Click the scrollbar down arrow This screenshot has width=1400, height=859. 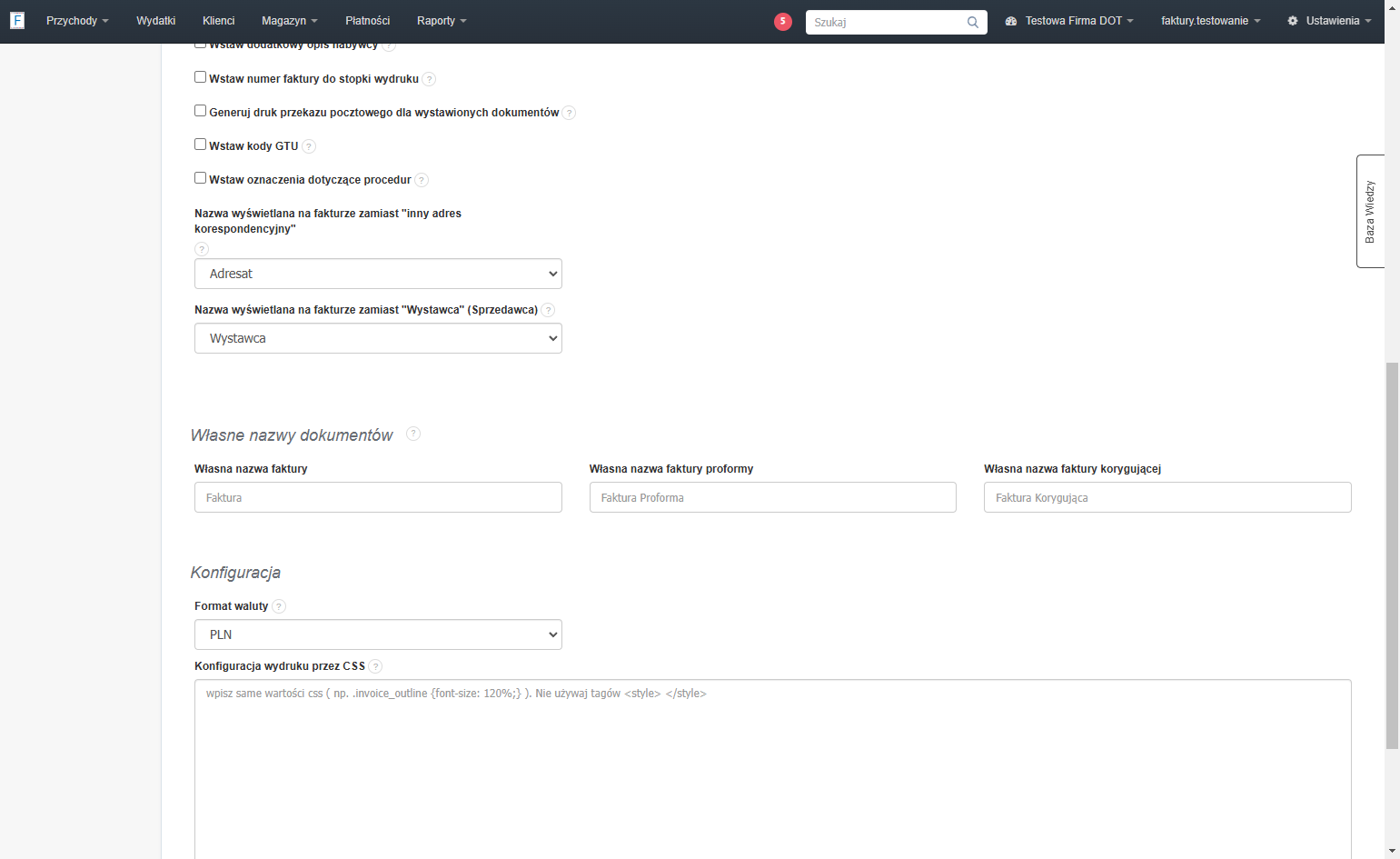pos(1392,851)
